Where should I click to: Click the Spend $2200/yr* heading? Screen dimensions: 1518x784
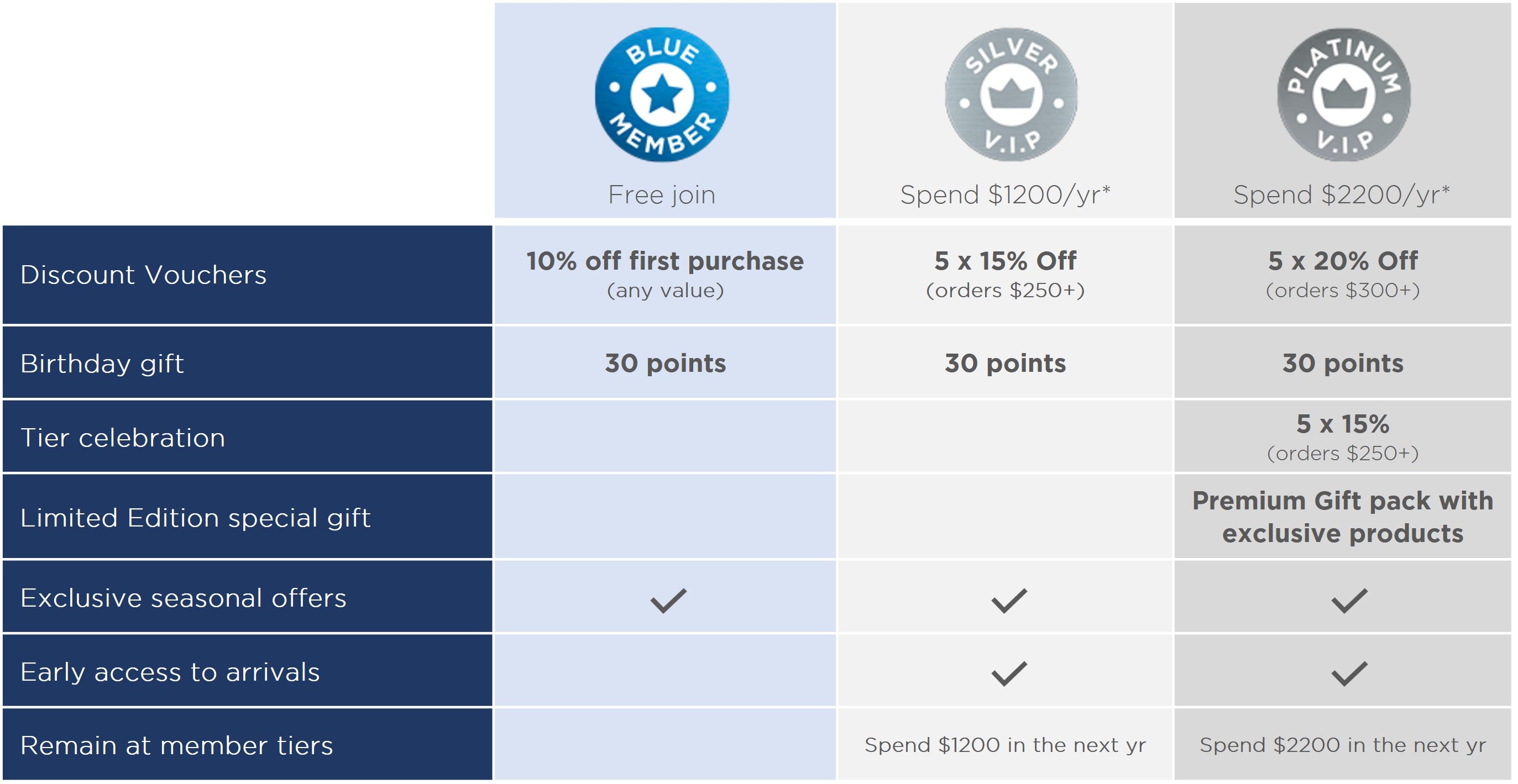(1342, 195)
